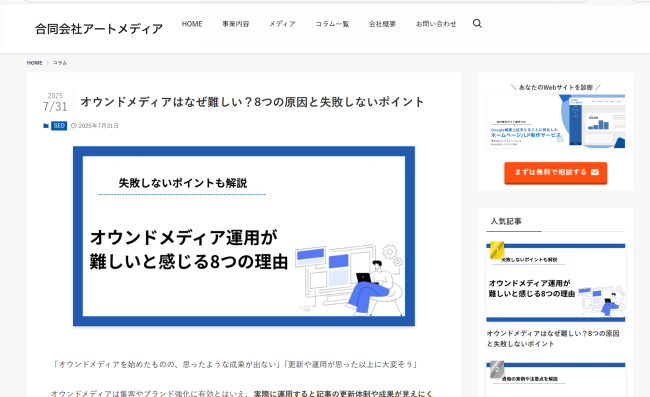Open the Web site diagnosis banner image
Image resolution: width=650 pixels, height=397 pixels.
tap(555, 121)
